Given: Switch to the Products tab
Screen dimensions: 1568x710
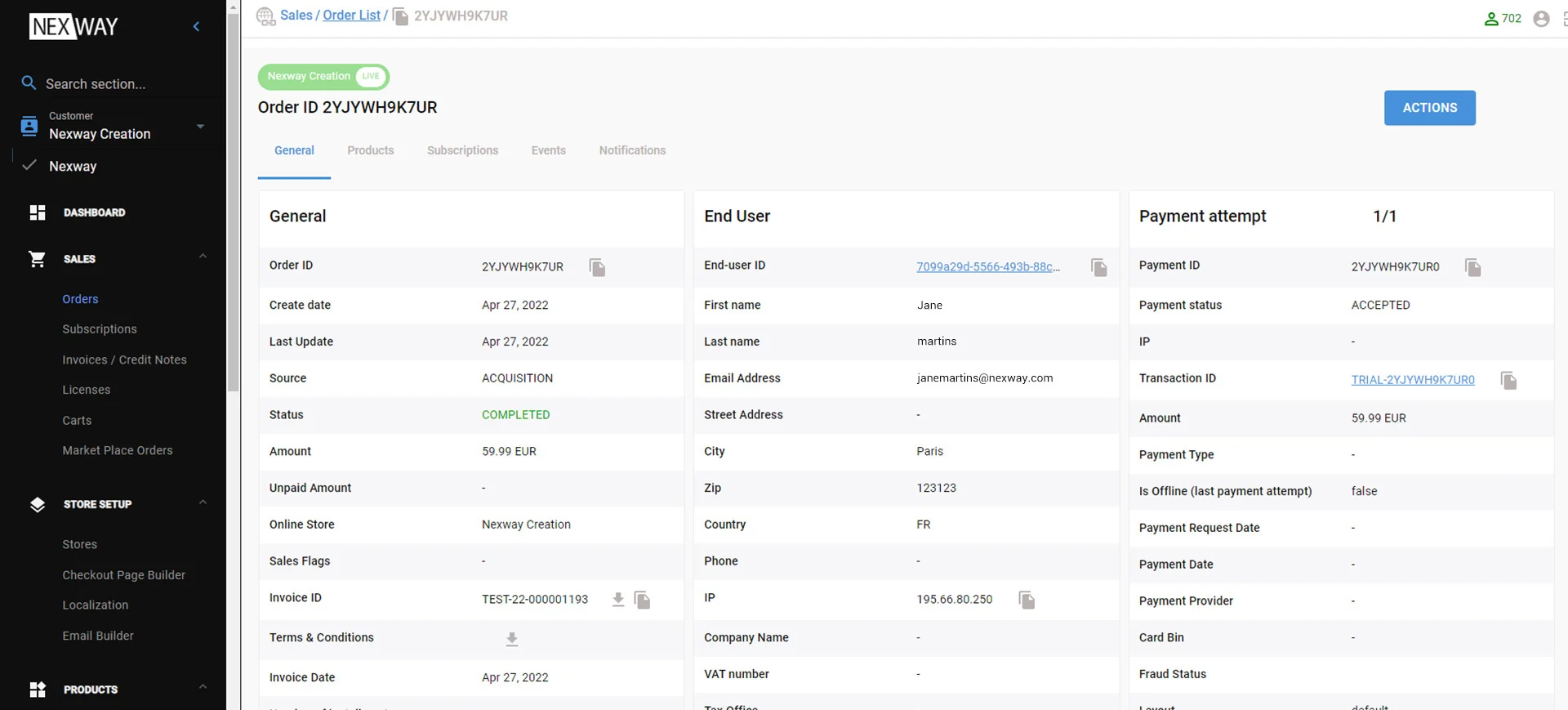Looking at the screenshot, I should click(370, 150).
